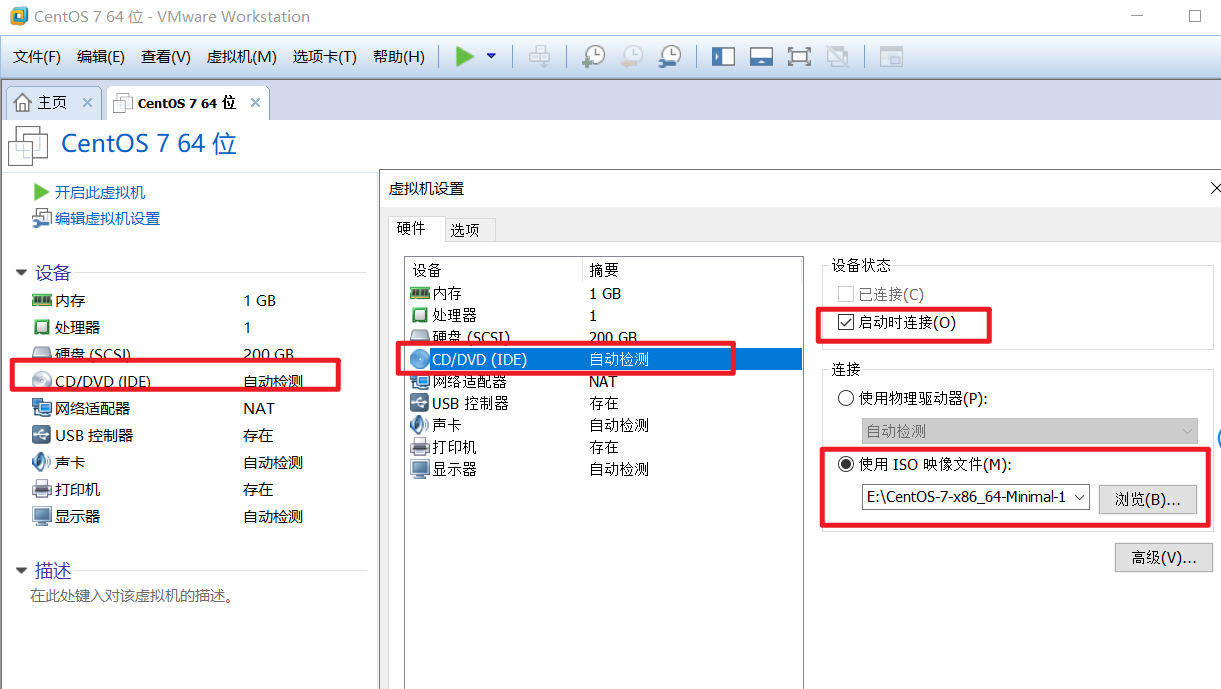
Task: Select 打印机 row in the 虚拟机设置 list
Action: pos(603,447)
